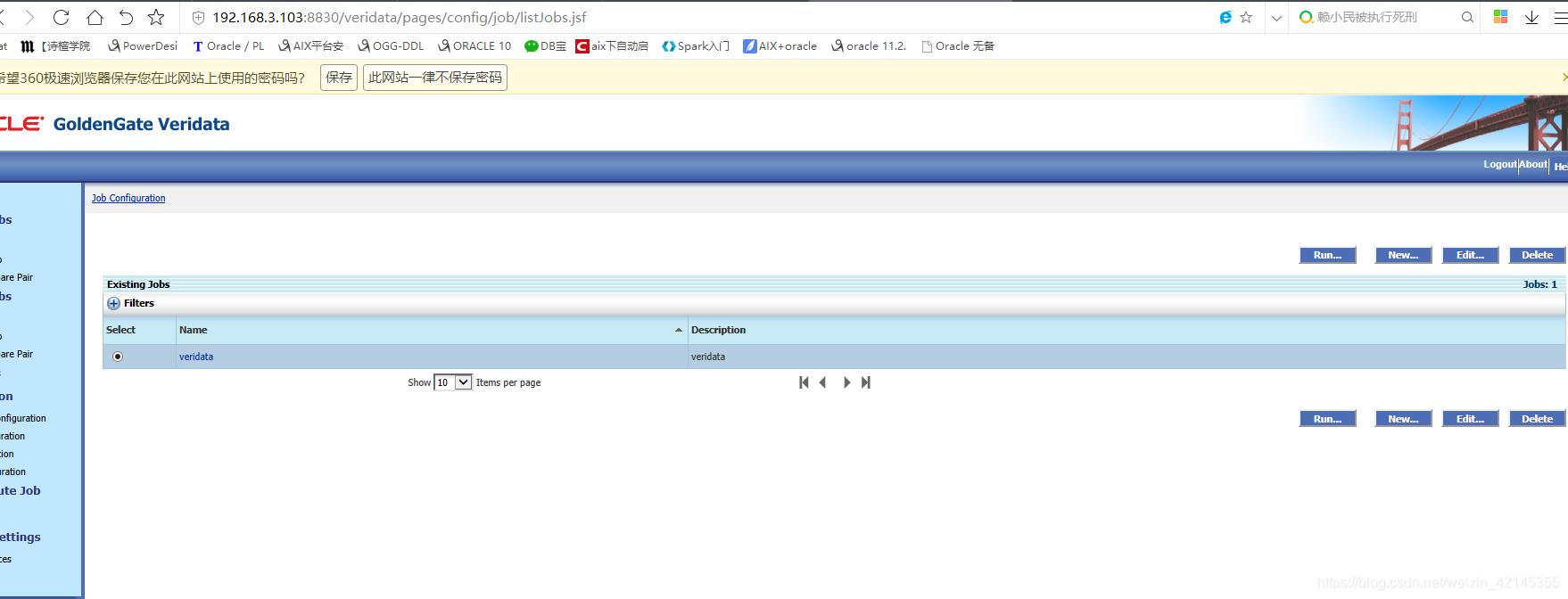
Task: Click 此网站一律不保存密码 button
Action: (435, 78)
